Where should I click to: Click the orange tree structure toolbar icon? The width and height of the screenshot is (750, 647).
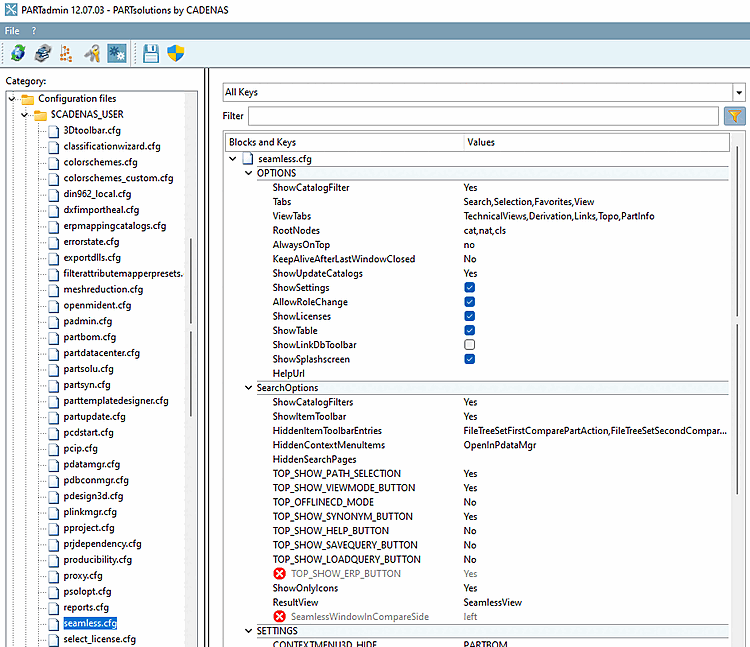pos(67,54)
